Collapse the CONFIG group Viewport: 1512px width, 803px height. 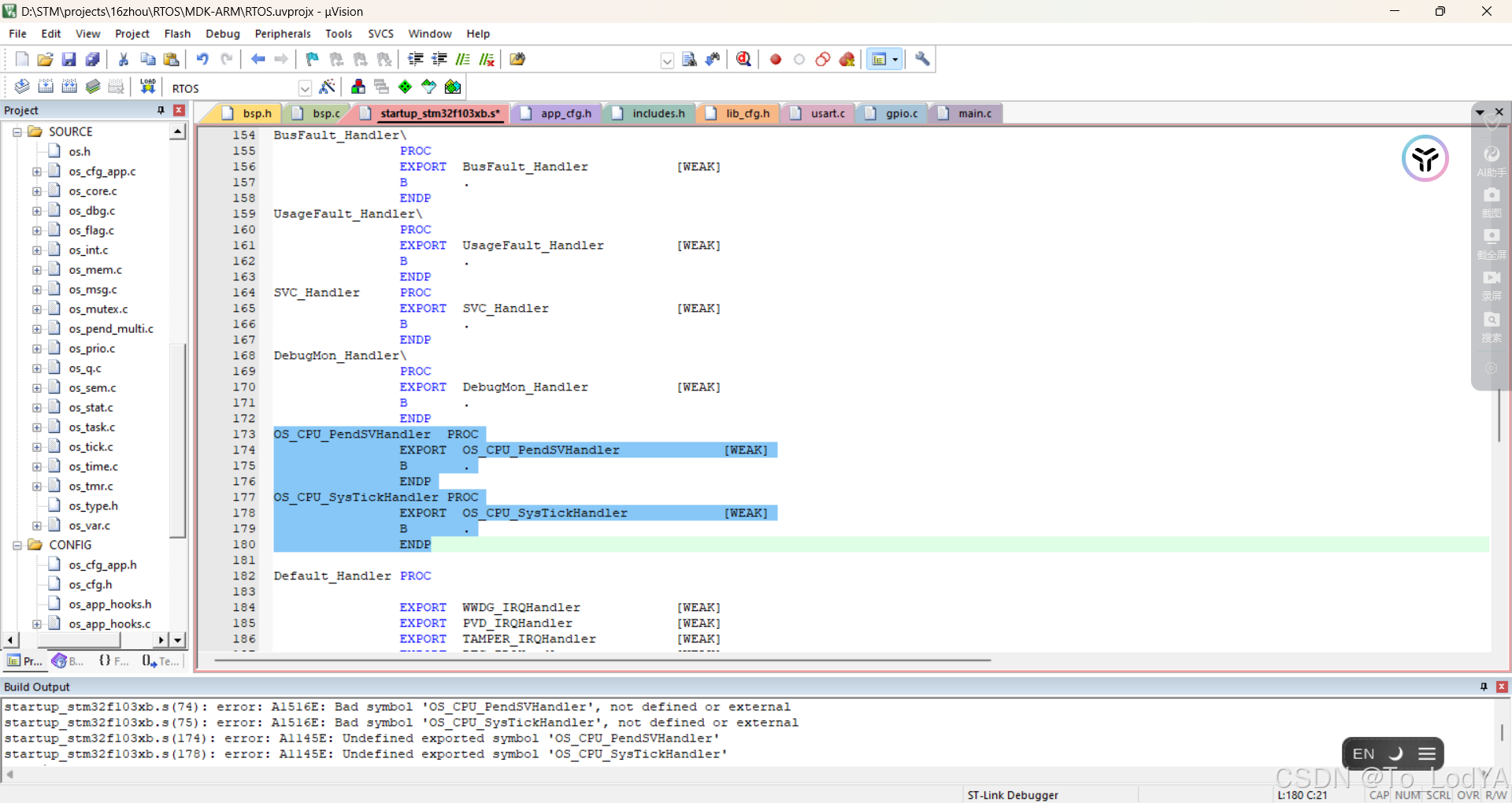(x=17, y=546)
